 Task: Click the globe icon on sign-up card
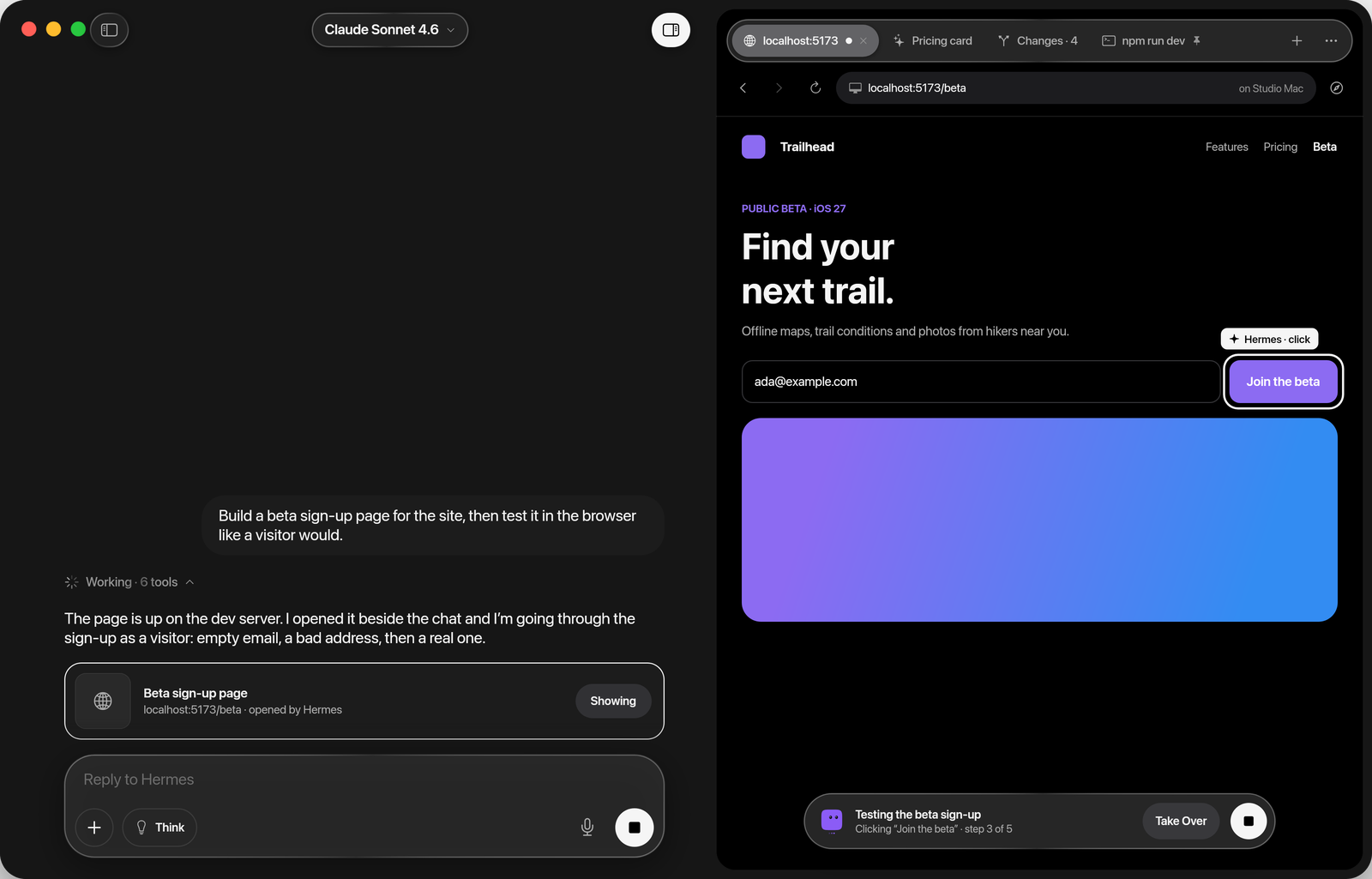coord(103,701)
